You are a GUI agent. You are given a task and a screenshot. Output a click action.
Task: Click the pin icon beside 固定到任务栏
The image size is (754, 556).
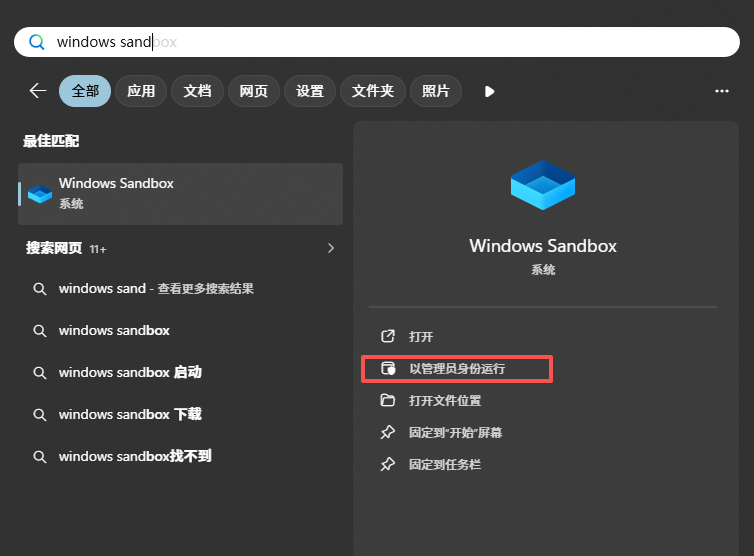[x=388, y=465]
